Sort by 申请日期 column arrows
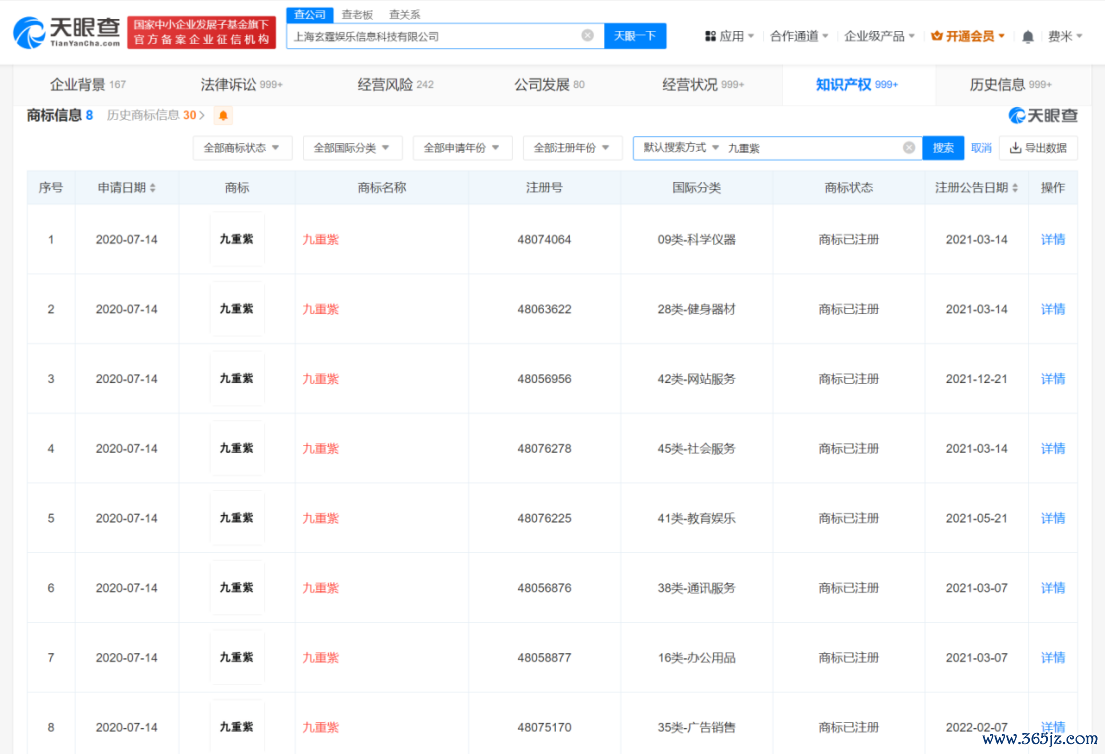 pos(152,188)
